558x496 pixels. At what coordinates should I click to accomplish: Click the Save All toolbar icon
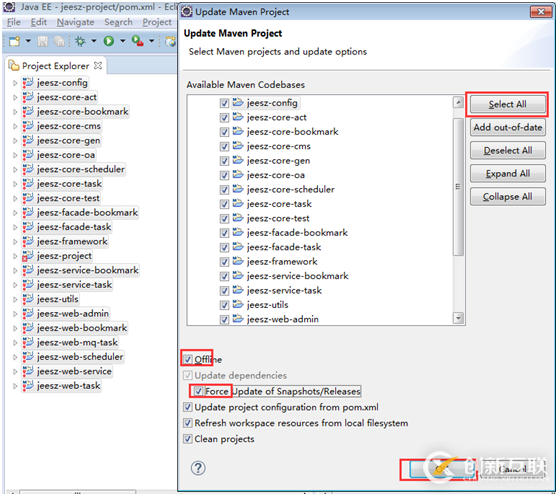[59, 41]
